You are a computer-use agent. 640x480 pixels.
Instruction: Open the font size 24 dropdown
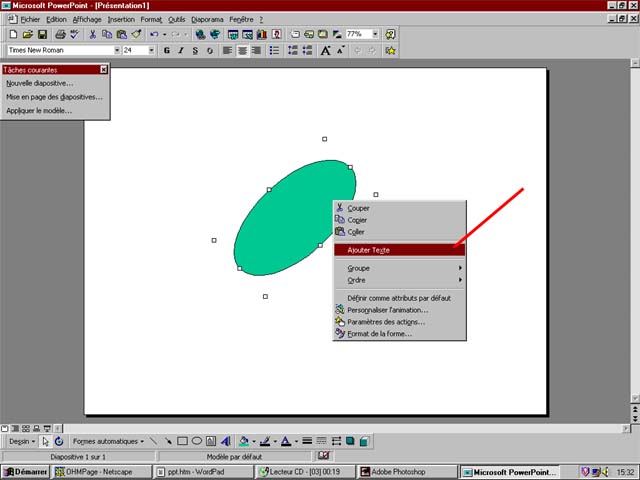153,50
